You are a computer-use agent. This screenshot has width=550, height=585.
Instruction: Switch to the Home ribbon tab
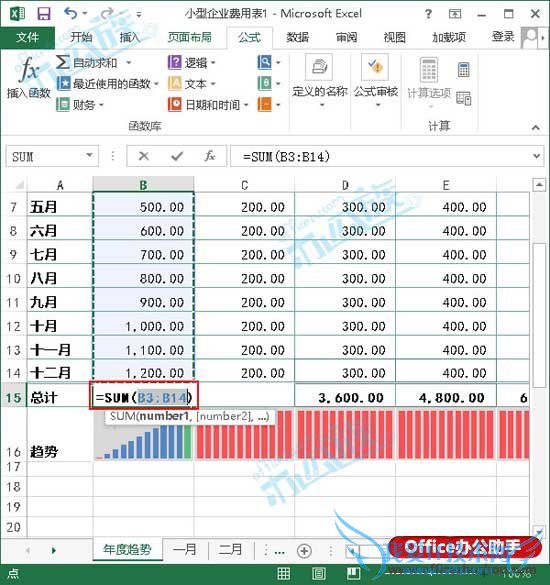point(81,37)
